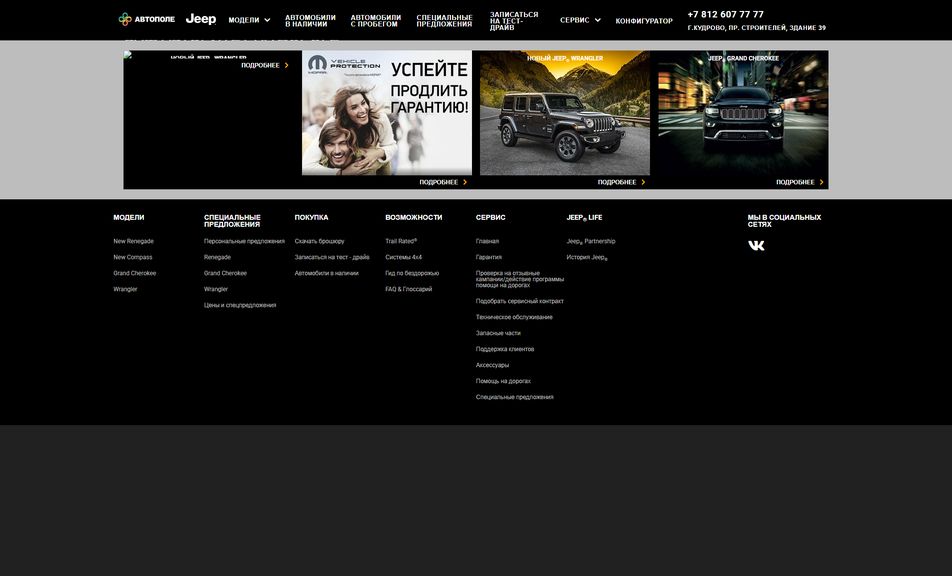Open the Персональные предложения footer link

244,242
